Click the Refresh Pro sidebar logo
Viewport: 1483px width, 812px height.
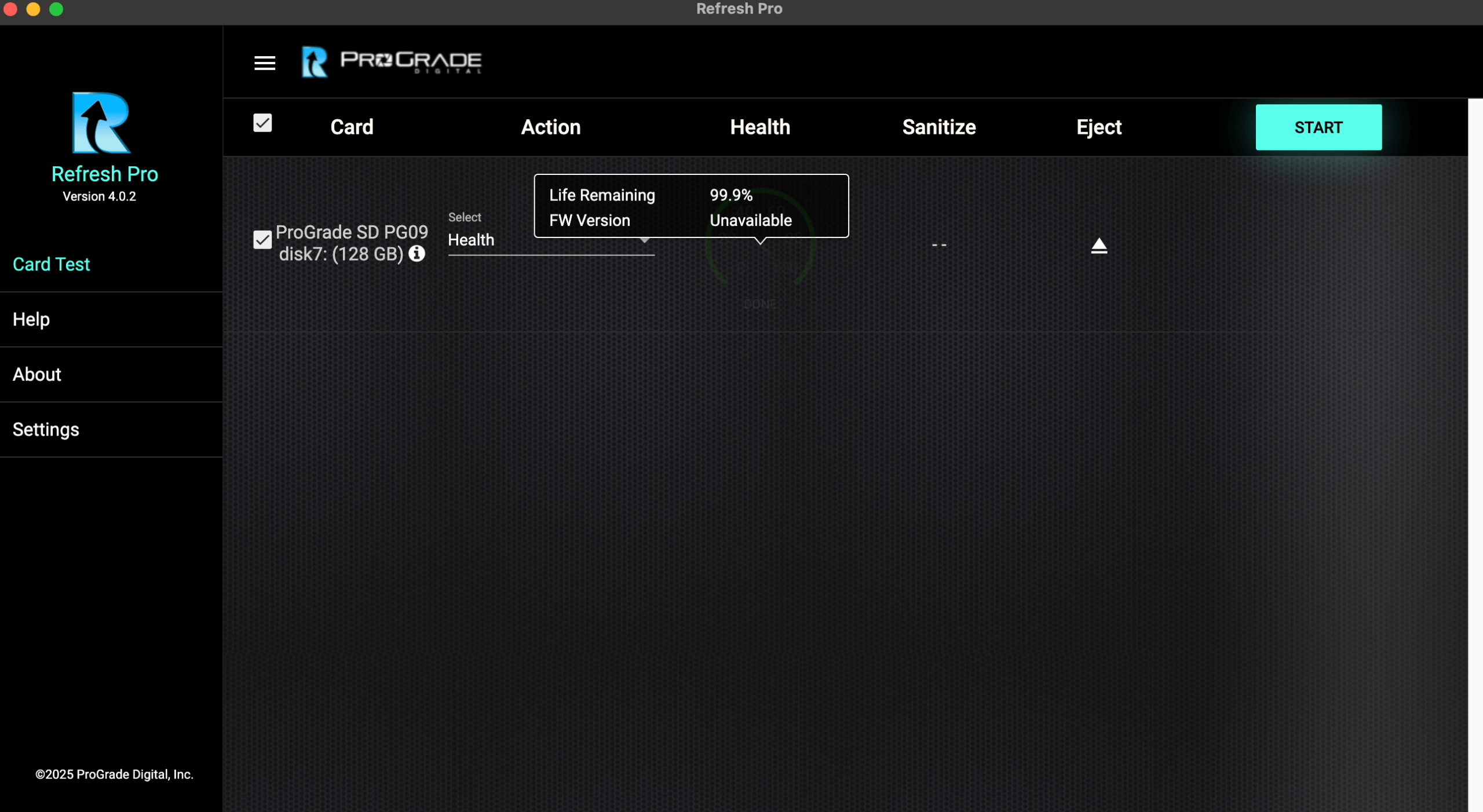(x=101, y=123)
